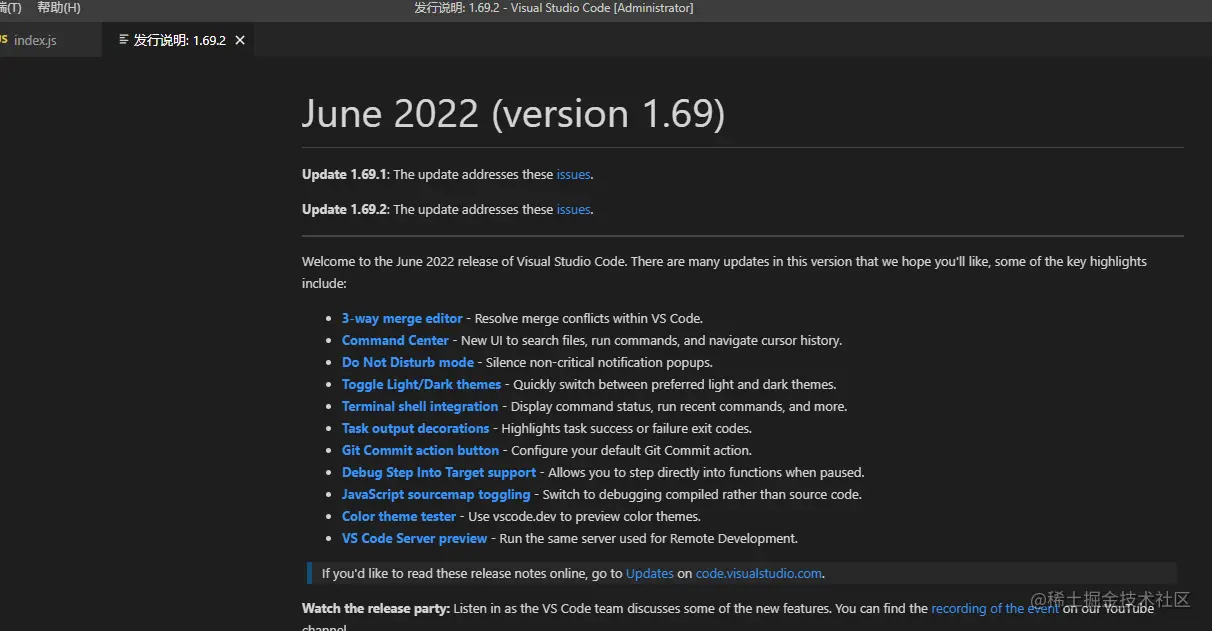Open the issues link for Update 1.69.1
The height and width of the screenshot is (631, 1212).
(573, 175)
